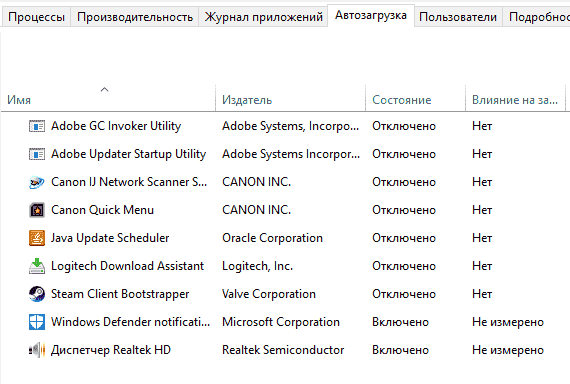Click Включено status for Диспетчер Realtek HD
The width and height of the screenshot is (570, 384).
tap(400, 350)
